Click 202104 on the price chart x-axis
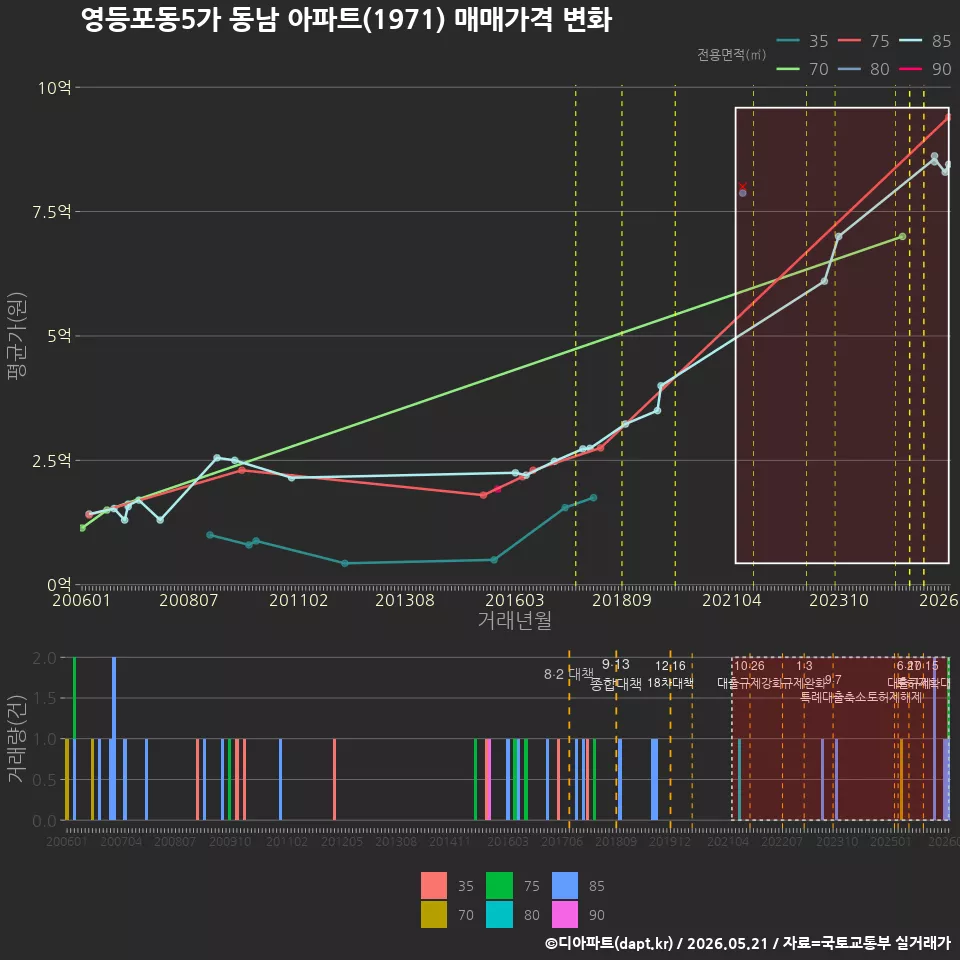The image size is (960, 960). point(732,600)
